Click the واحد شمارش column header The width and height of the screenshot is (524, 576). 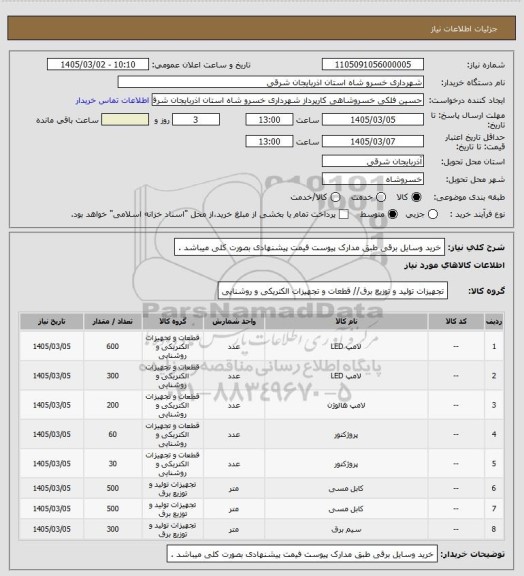(234, 321)
